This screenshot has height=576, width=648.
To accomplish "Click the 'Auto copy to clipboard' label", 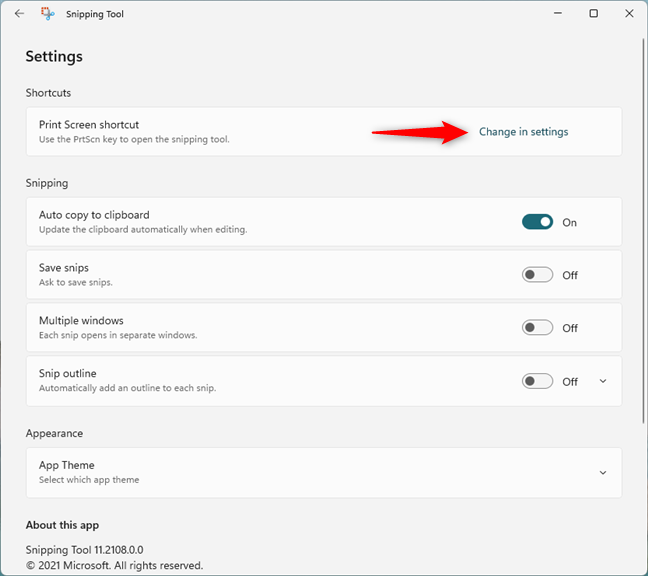I will coord(94,215).
